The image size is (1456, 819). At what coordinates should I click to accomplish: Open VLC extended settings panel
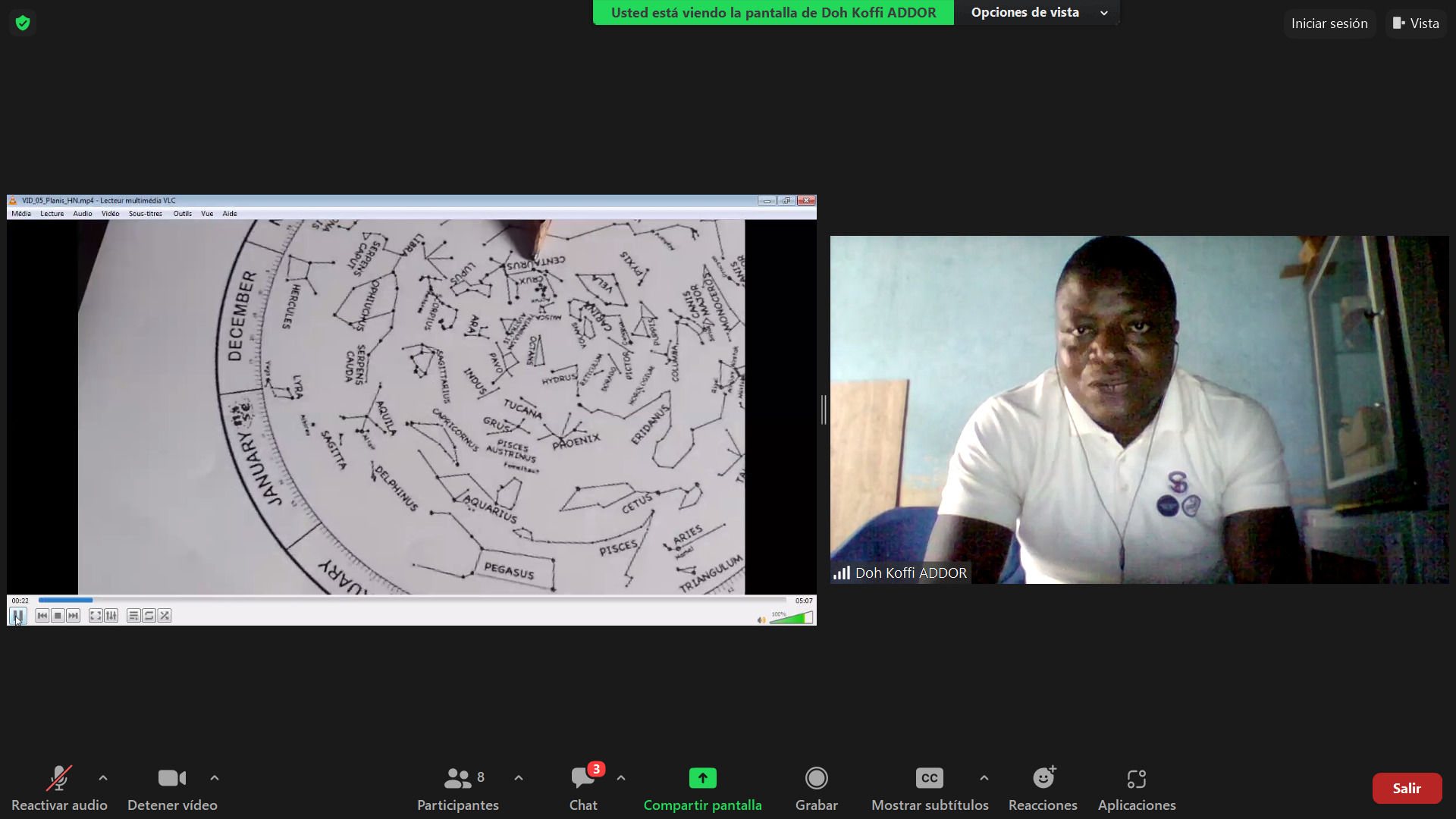111,616
